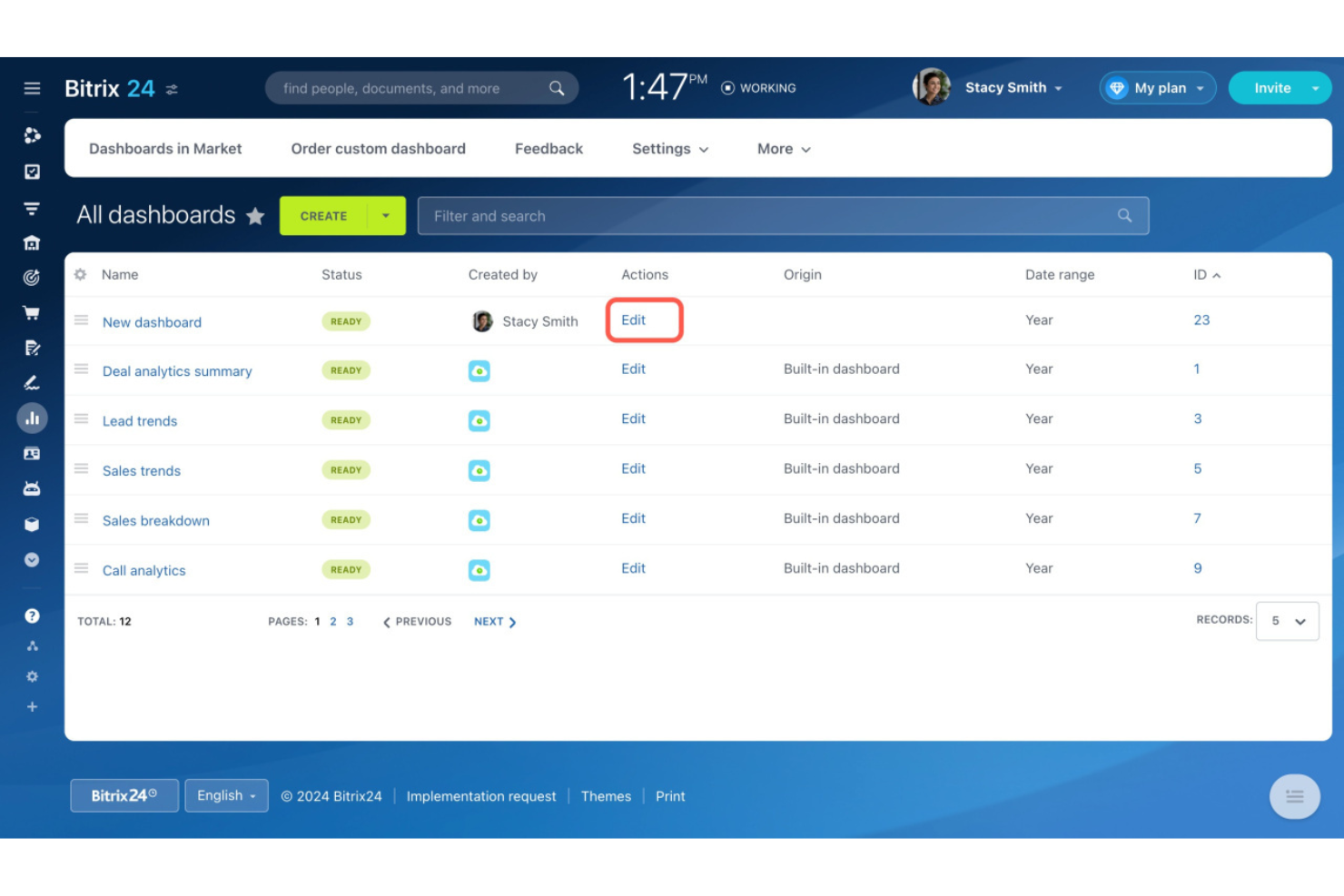The height and width of the screenshot is (896, 1344).
Task: Select the BI analytics bar chart icon
Action: (x=32, y=418)
